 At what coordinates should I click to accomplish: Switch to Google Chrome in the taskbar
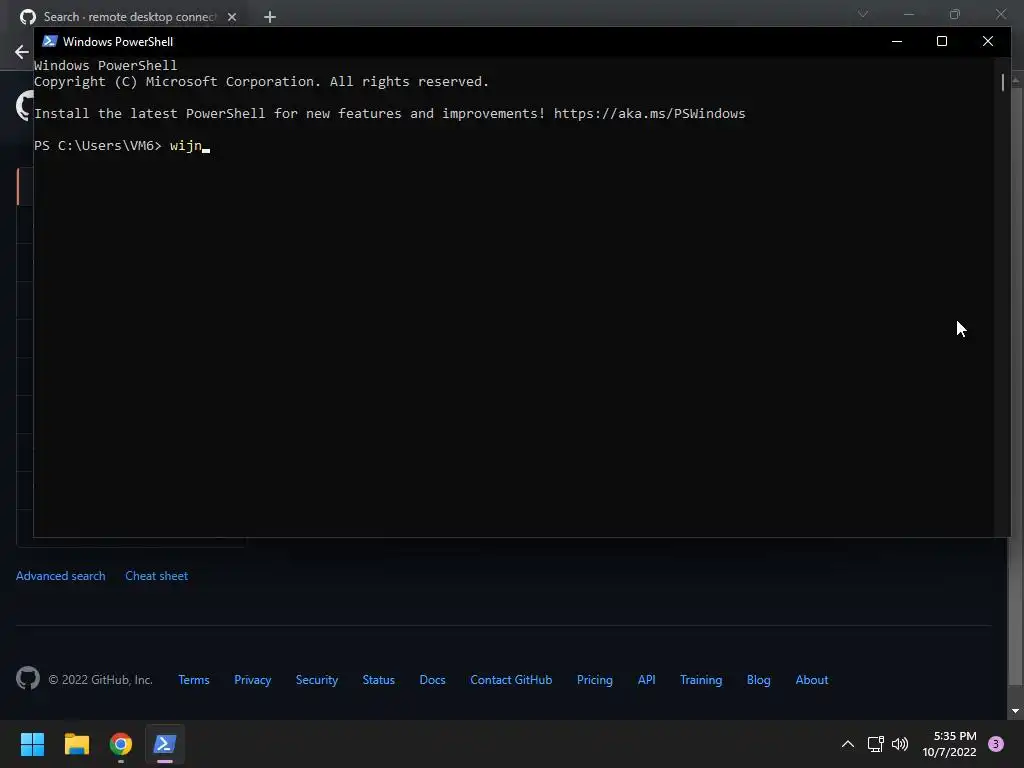click(x=121, y=744)
